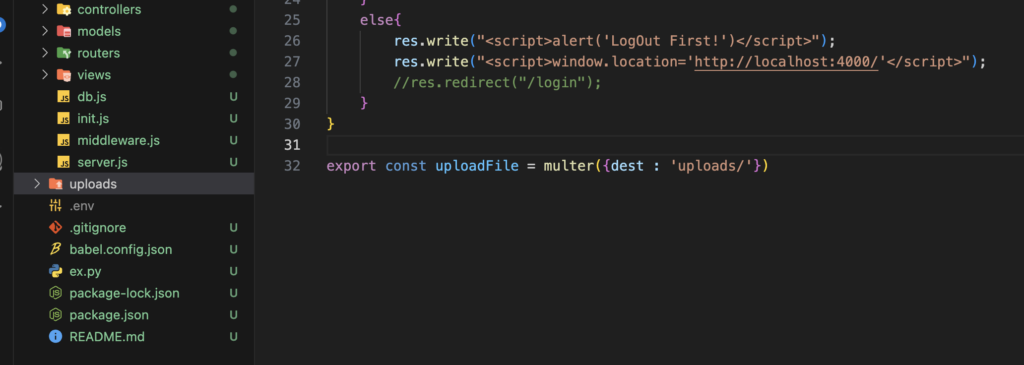Screen dimensions: 1024x365
Task: Open the package-lock.json file
Action: pyautogui.click(x=124, y=293)
